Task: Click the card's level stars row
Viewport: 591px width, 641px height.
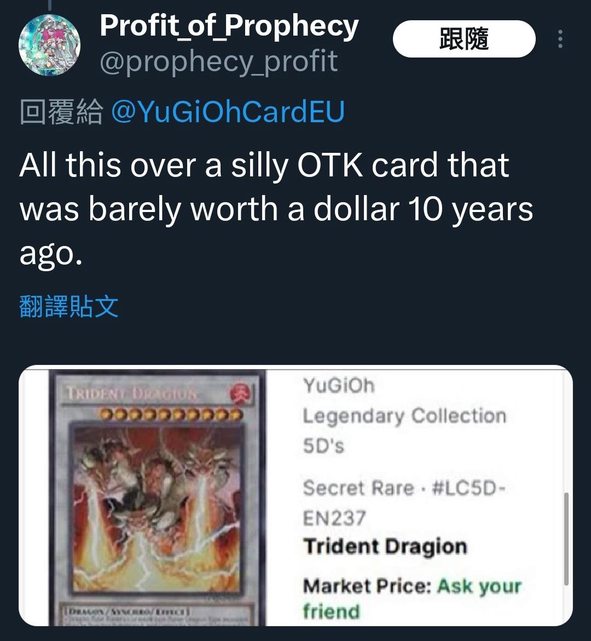Action: tap(172, 414)
